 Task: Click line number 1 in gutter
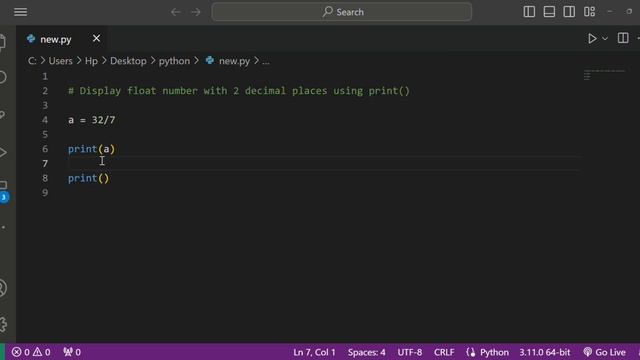click(45, 76)
